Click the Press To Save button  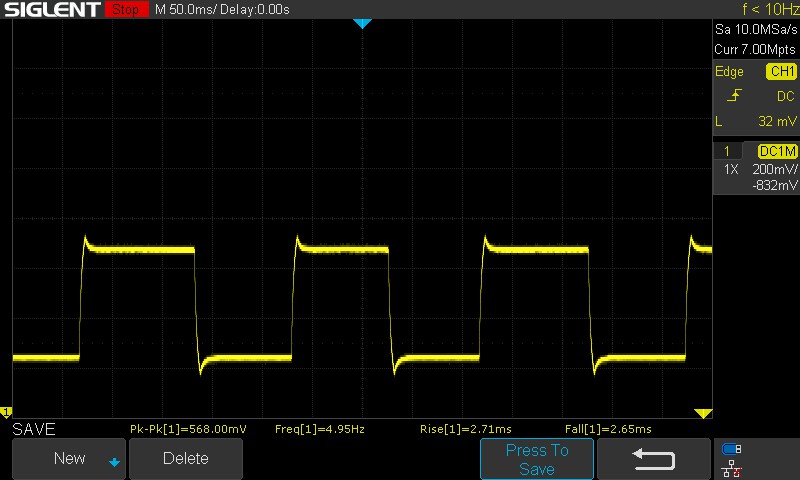[537, 459]
